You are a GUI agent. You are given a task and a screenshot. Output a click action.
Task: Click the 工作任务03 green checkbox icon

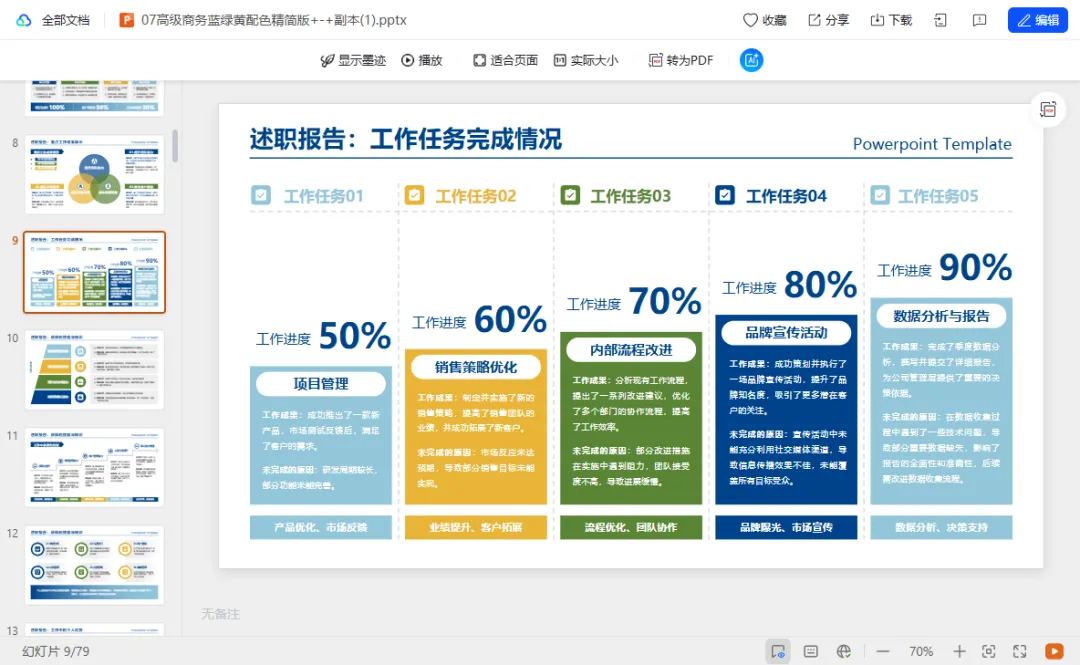(570, 195)
